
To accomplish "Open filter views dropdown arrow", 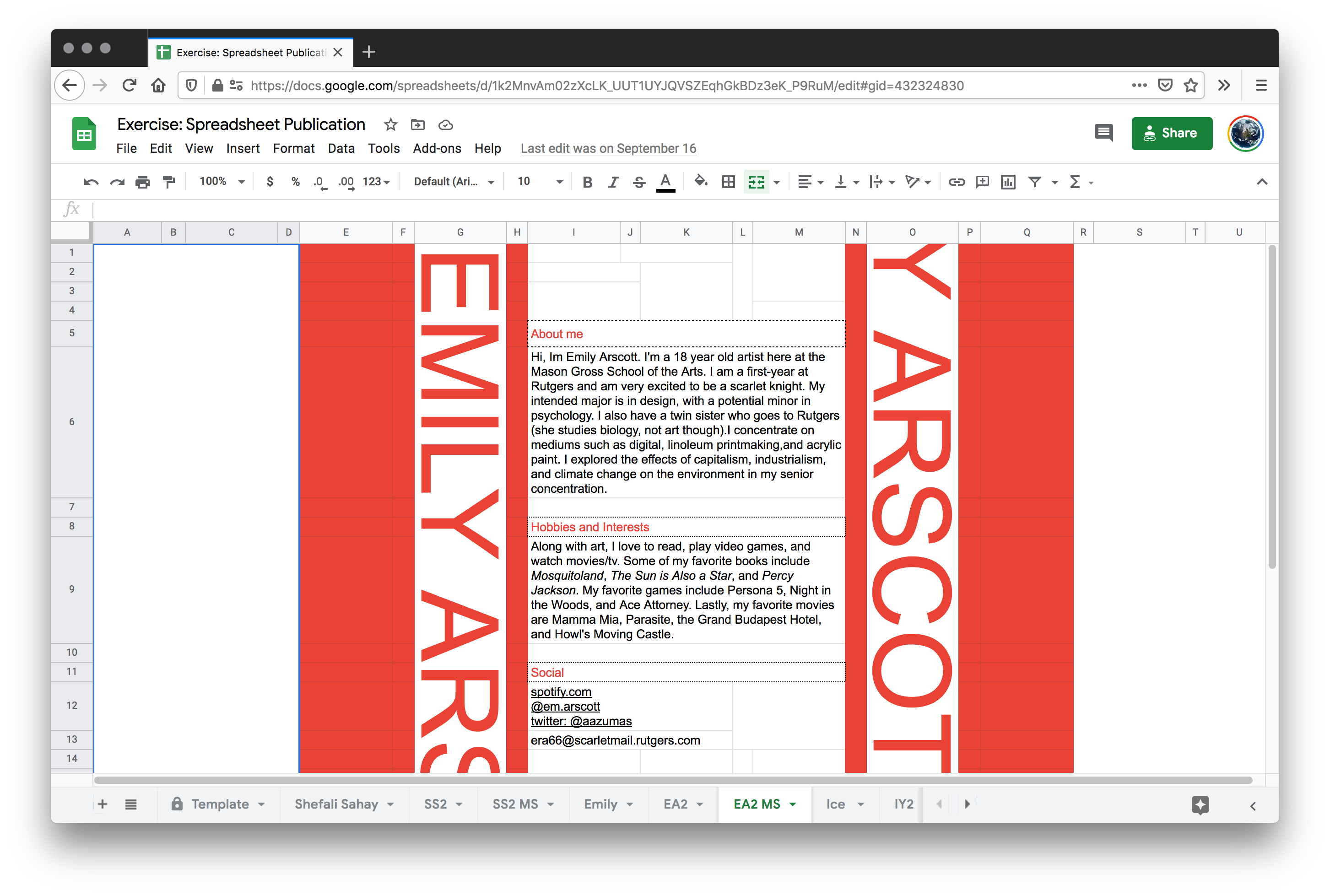I will (1054, 183).
